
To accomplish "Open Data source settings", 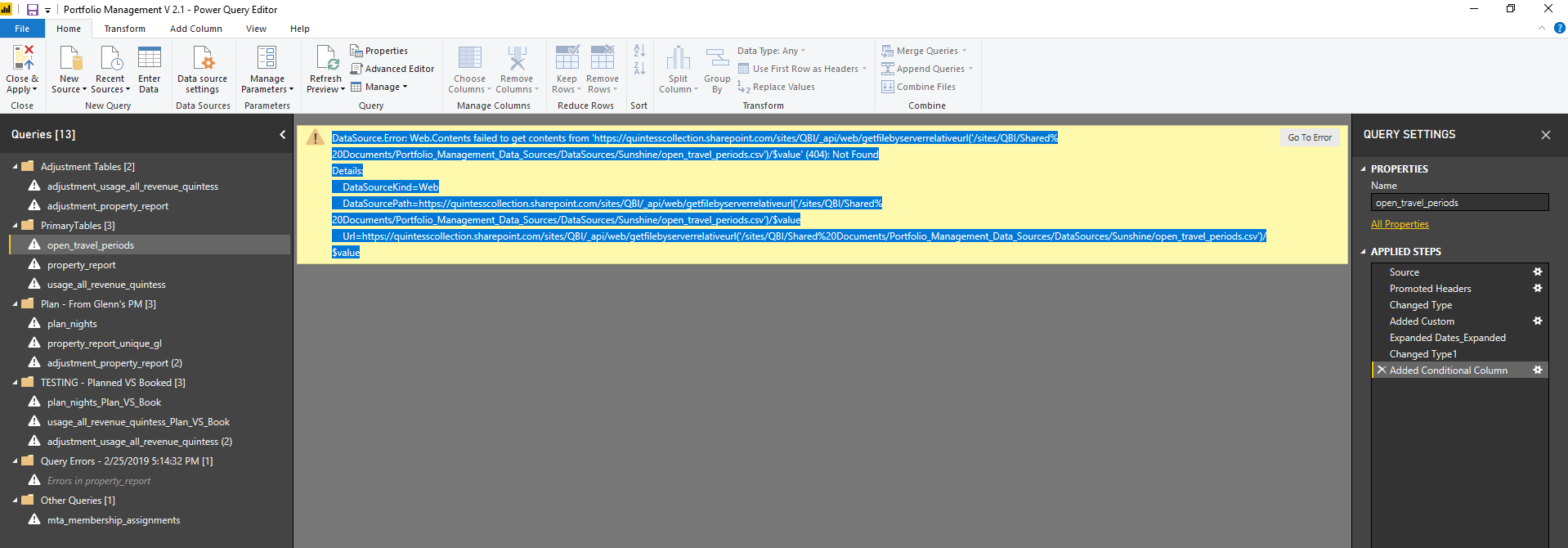I will 203,70.
